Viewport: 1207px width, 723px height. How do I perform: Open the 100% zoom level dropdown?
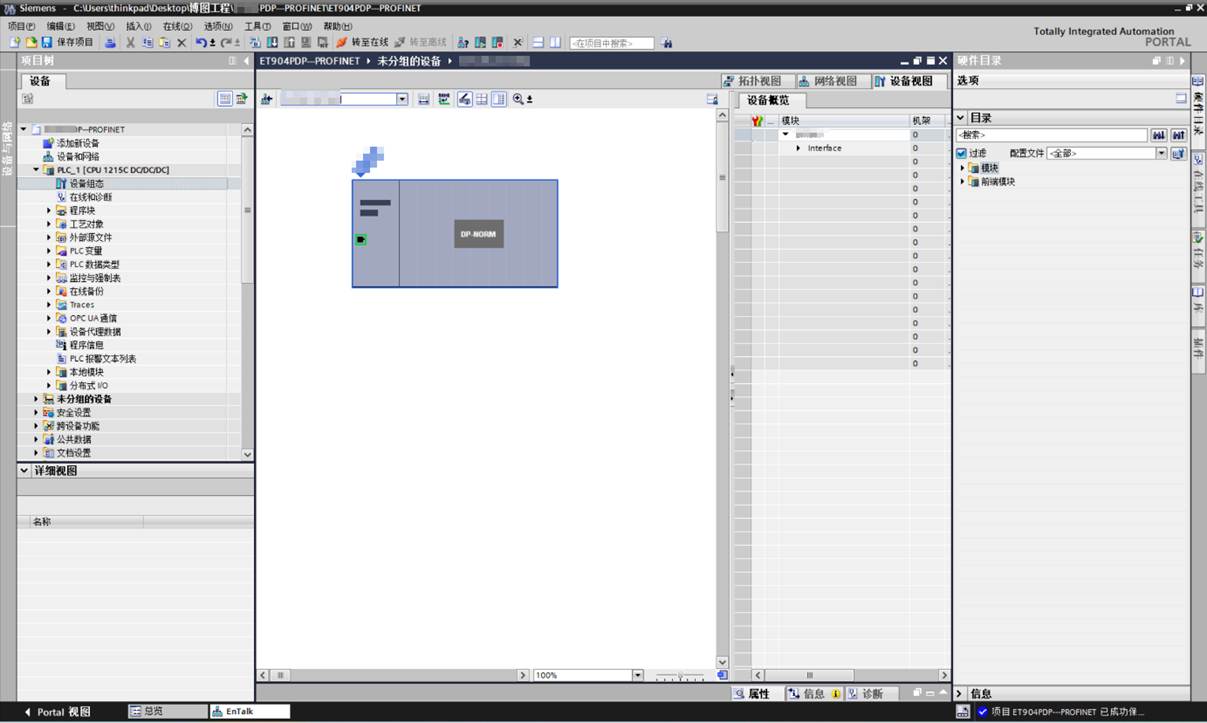click(638, 675)
